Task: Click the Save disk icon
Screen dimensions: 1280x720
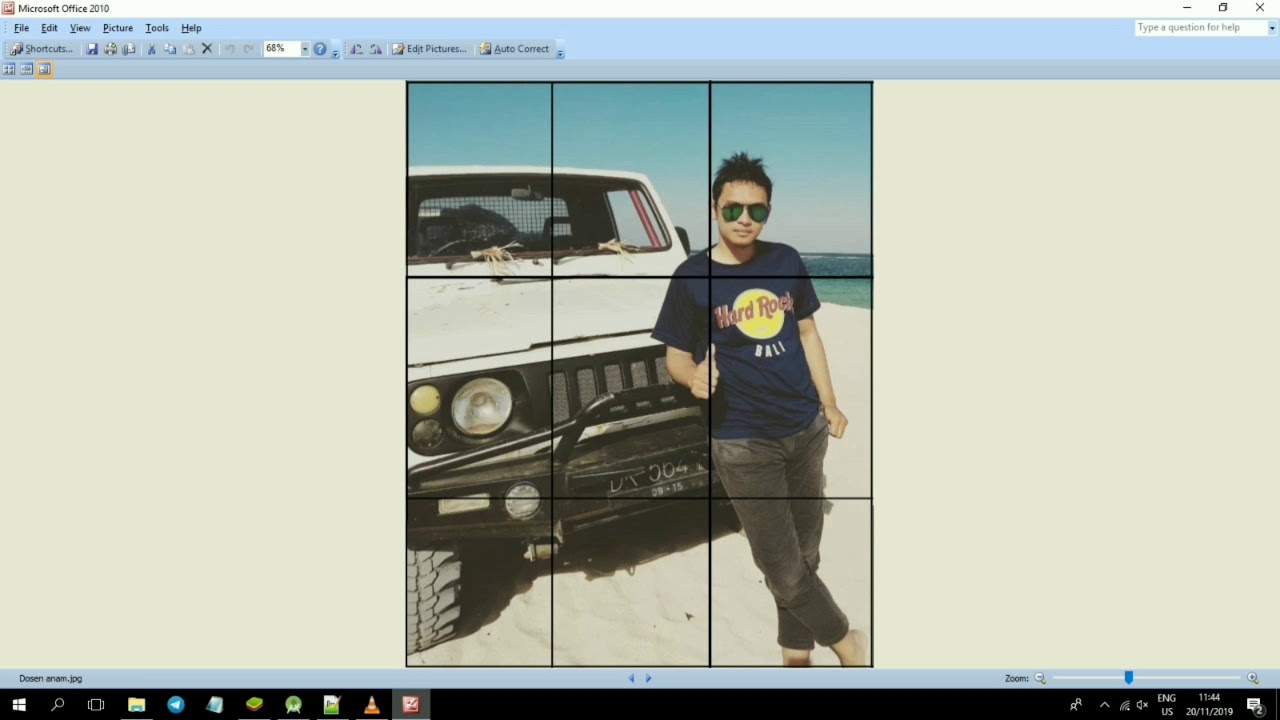Action: tap(92, 49)
